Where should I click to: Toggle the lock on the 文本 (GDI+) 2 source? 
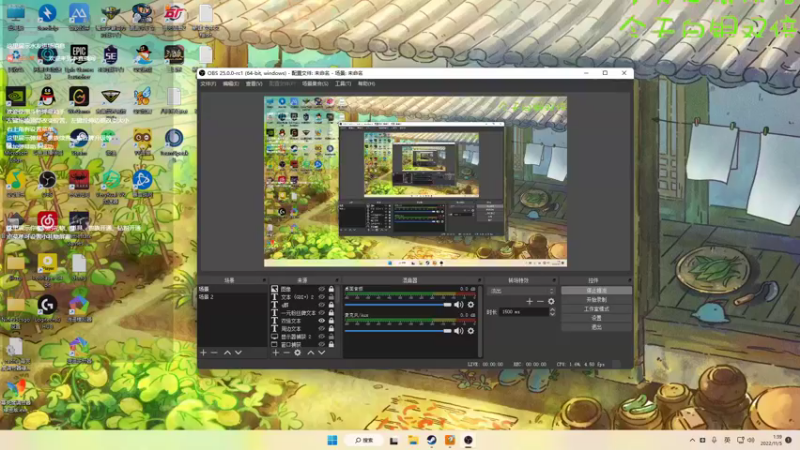331,297
